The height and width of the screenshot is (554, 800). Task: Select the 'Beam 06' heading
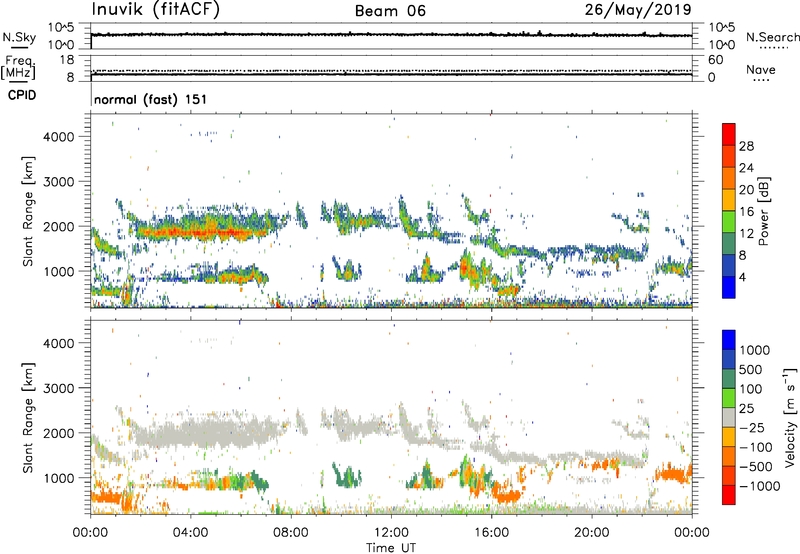coord(390,11)
